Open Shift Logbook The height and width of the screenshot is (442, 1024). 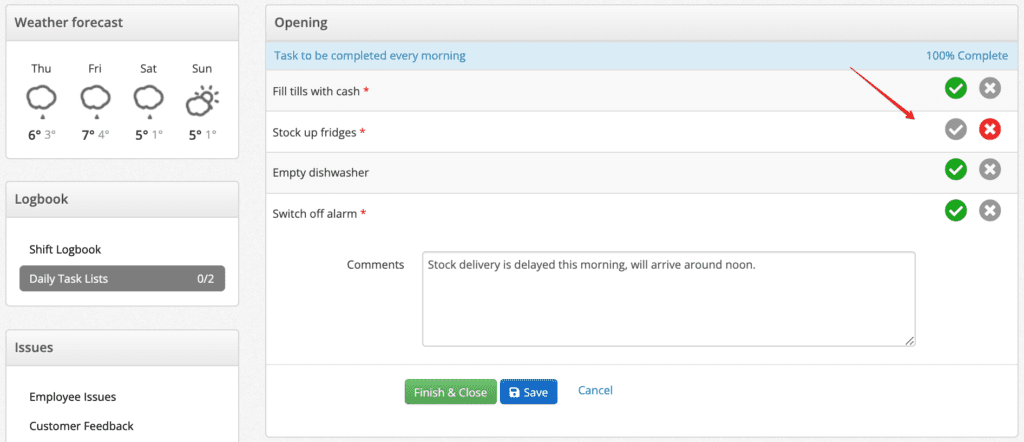(65, 249)
